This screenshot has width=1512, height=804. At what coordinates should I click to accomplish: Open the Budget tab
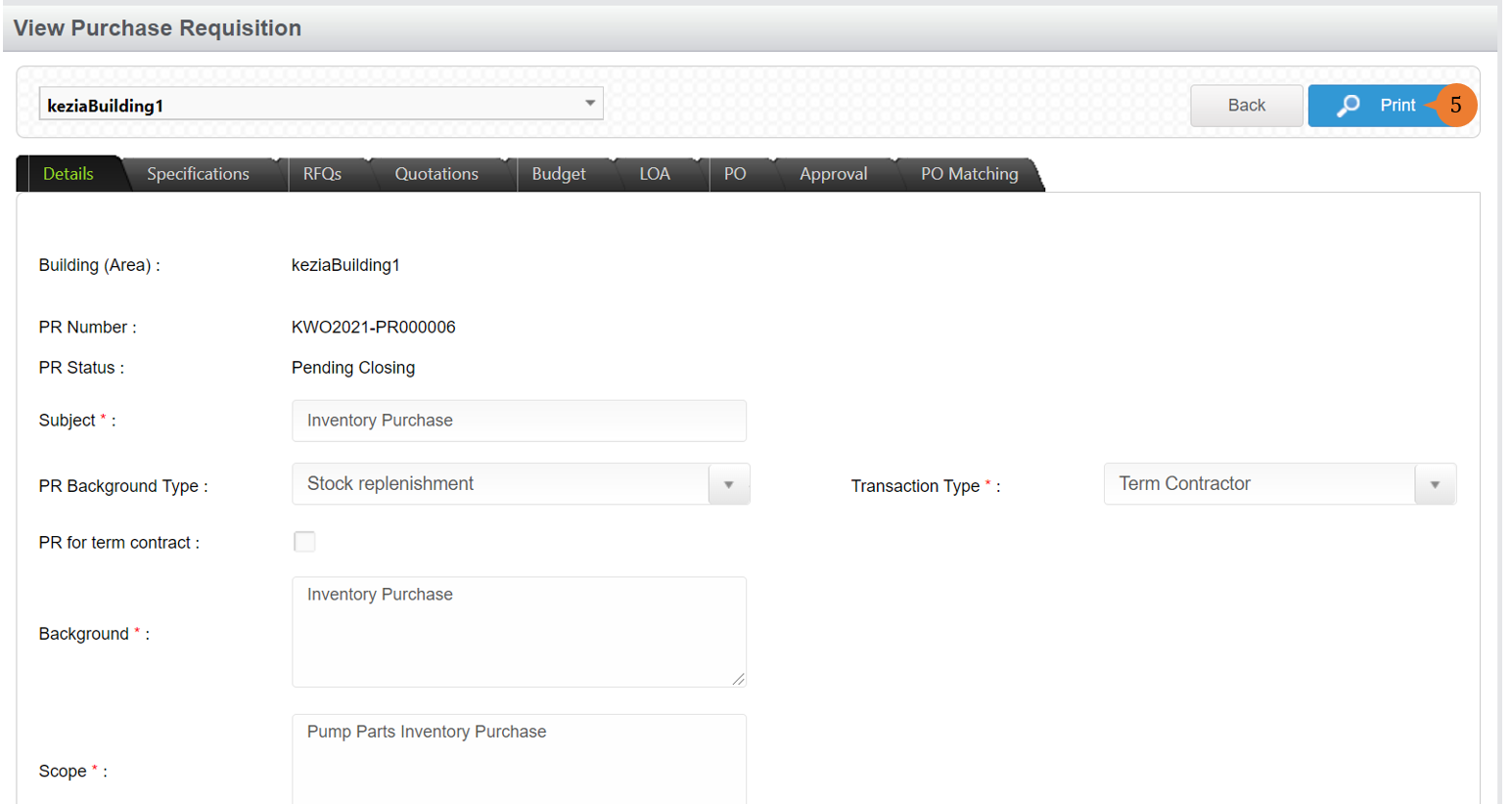point(559,174)
